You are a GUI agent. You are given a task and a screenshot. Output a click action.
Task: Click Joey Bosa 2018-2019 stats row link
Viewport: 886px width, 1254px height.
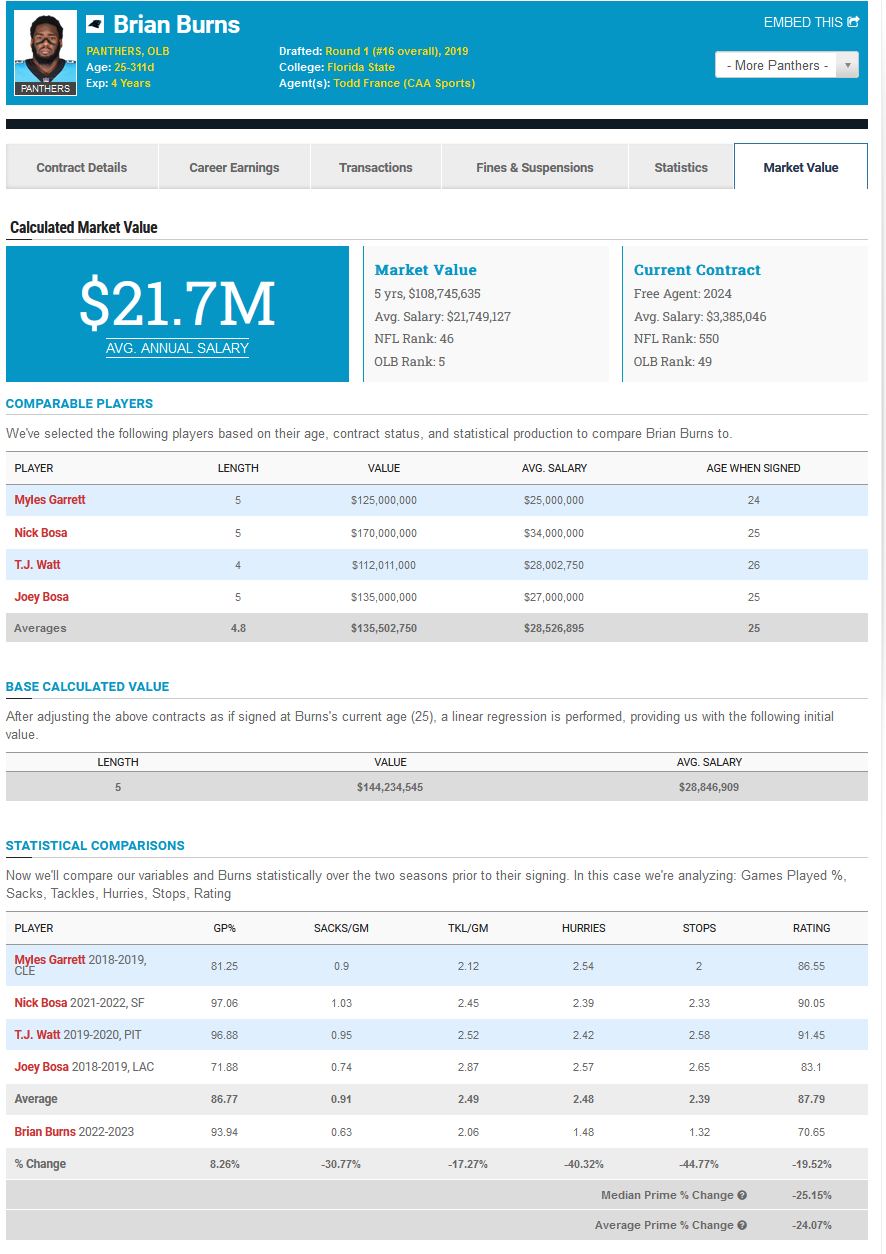[41, 1067]
